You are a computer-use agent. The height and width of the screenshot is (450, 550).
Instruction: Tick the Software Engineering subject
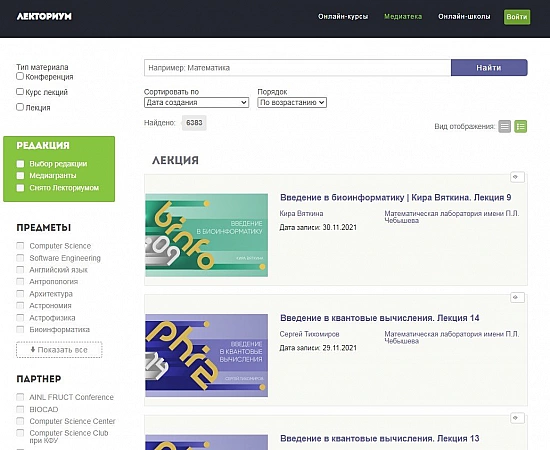tap(20, 258)
